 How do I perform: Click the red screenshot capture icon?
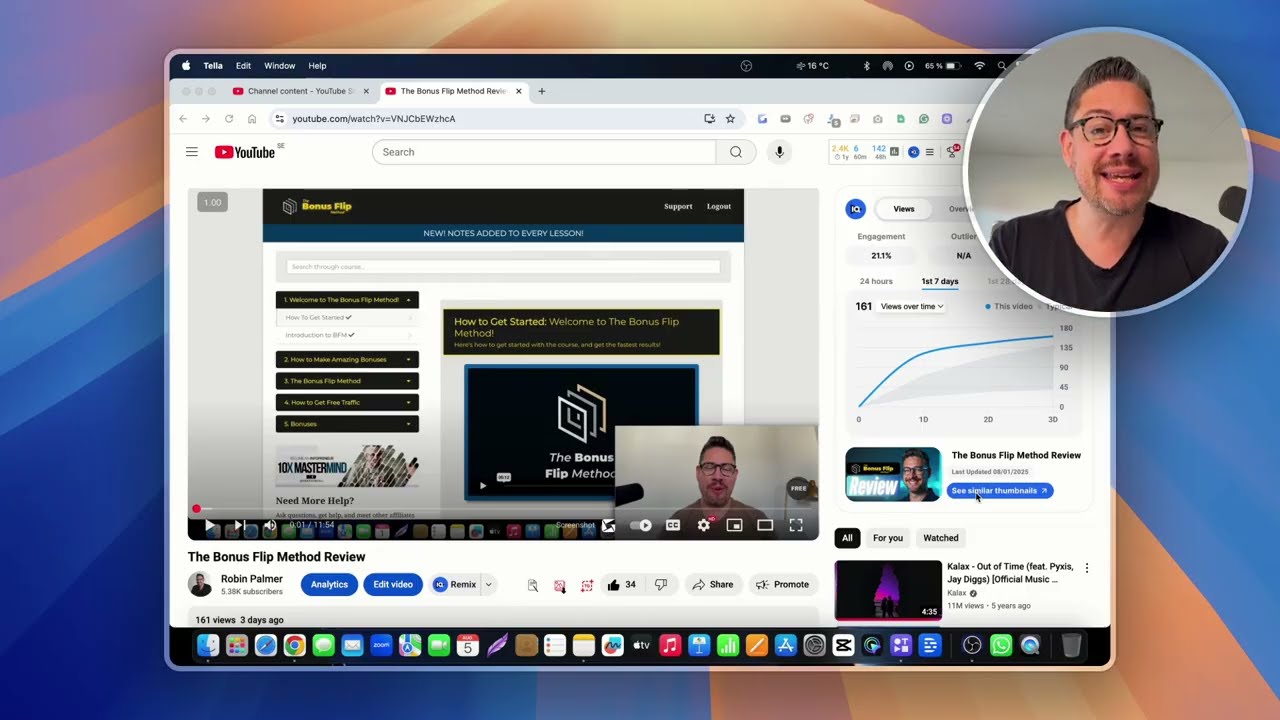click(x=587, y=585)
